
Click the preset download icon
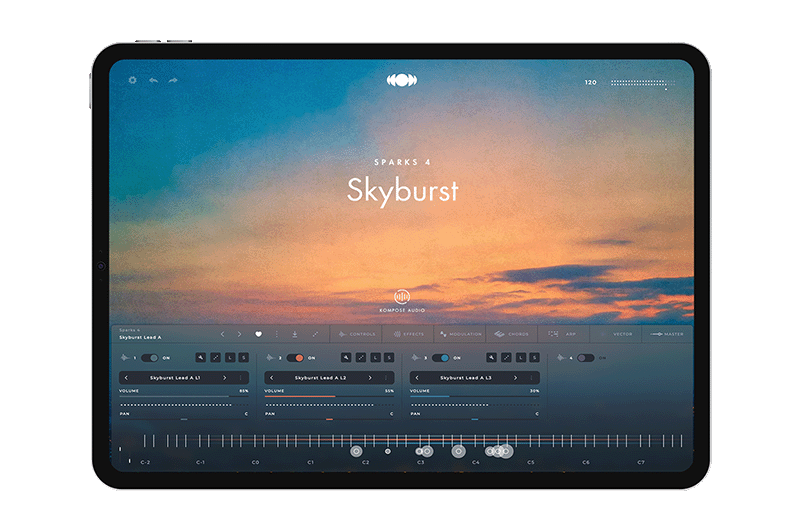pos(294,334)
